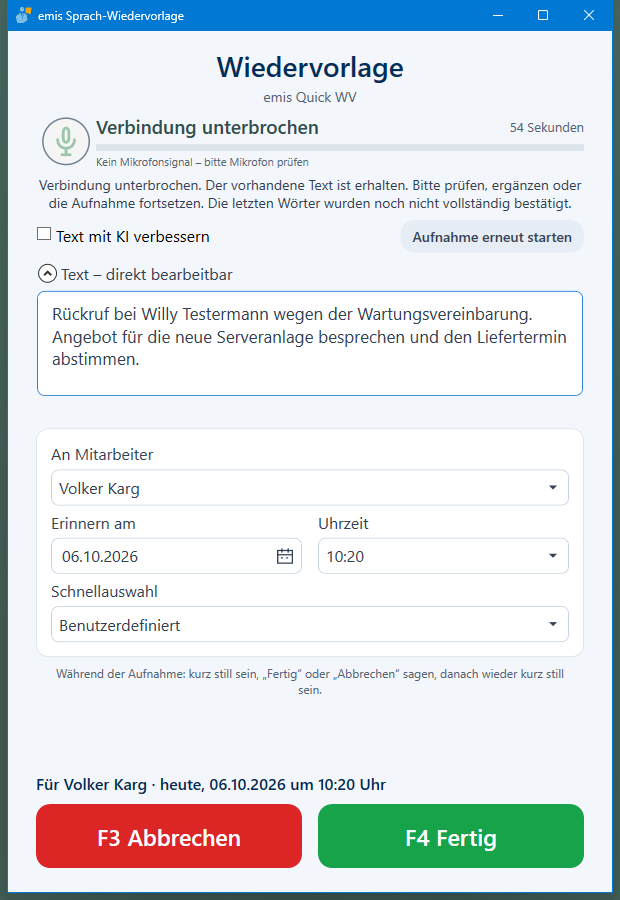Image resolution: width=620 pixels, height=900 pixels.
Task: Open the Uhrzeit time dropdown
Action: pos(443,556)
